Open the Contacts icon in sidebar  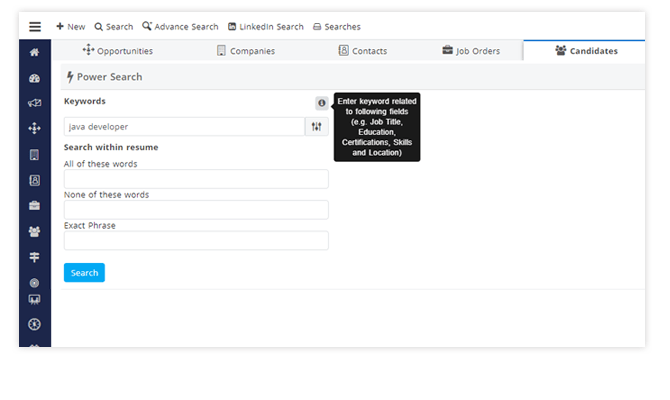pos(35,180)
